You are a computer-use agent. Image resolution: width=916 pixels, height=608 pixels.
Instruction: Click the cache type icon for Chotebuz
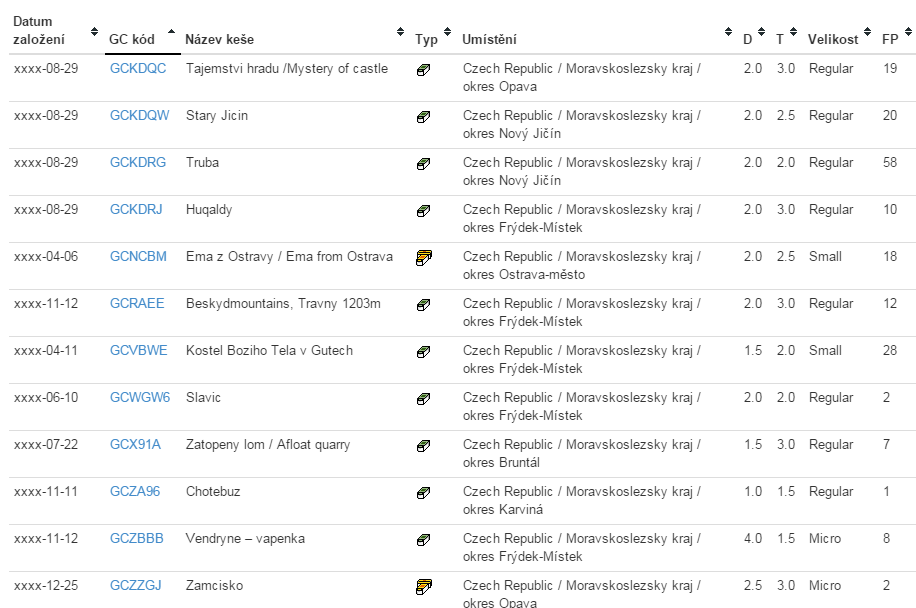point(424,492)
